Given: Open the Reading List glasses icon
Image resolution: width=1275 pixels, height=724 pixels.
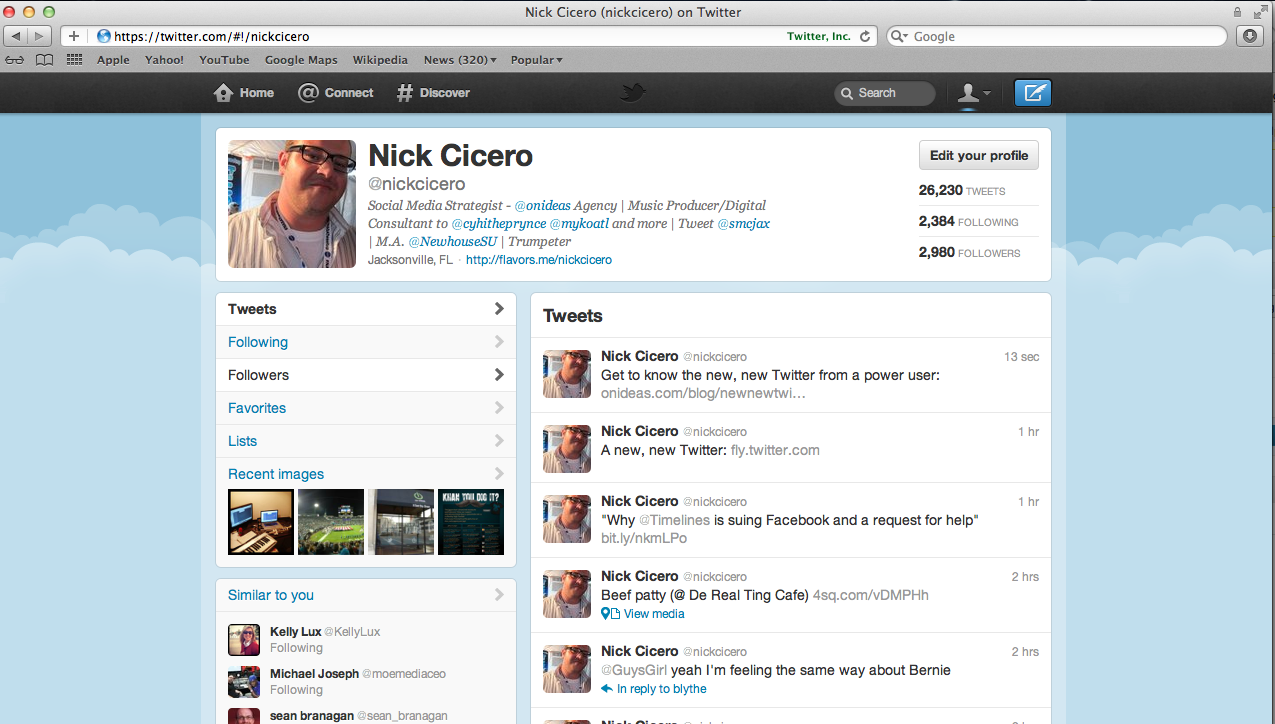Looking at the screenshot, I should [x=15, y=60].
